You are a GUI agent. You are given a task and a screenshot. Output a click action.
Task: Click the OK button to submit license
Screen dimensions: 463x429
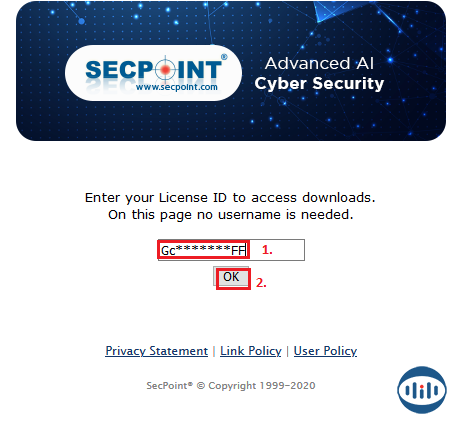click(x=231, y=277)
